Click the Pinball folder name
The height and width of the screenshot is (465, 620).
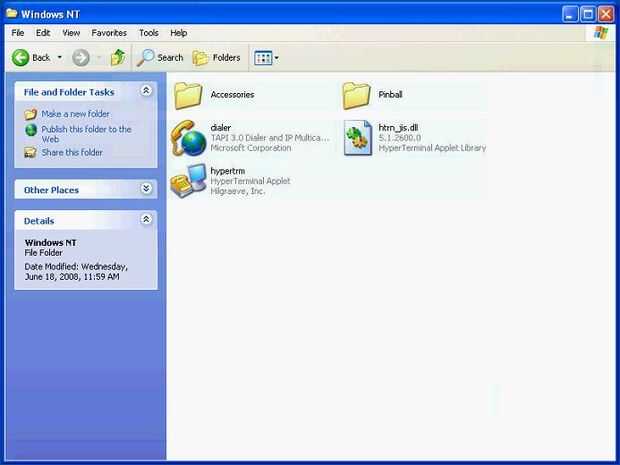[390, 95]
